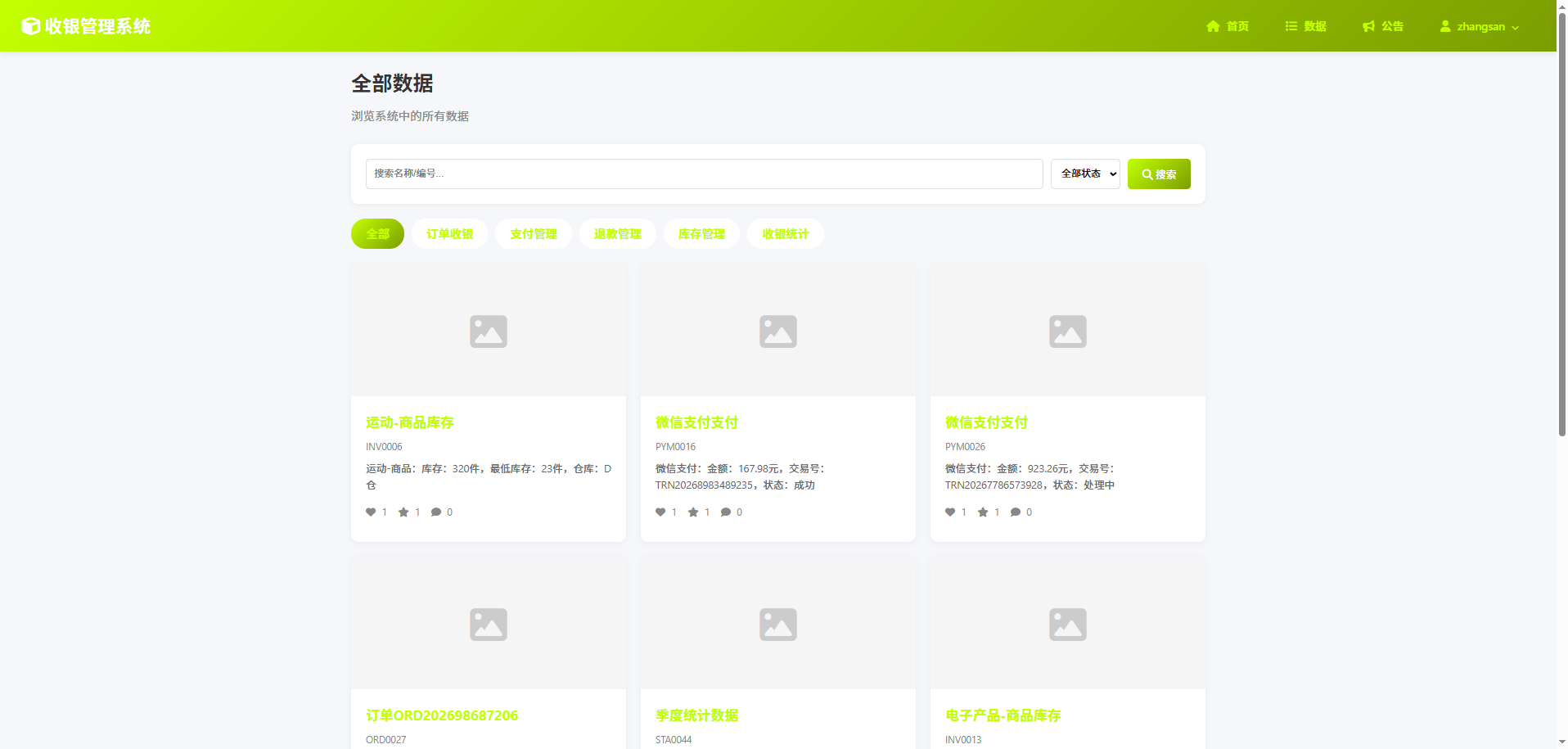This screenshot has width=1568, height=749.
Task: Open the 全部状态 status dropdown
Action: [x=1085, y=174]
